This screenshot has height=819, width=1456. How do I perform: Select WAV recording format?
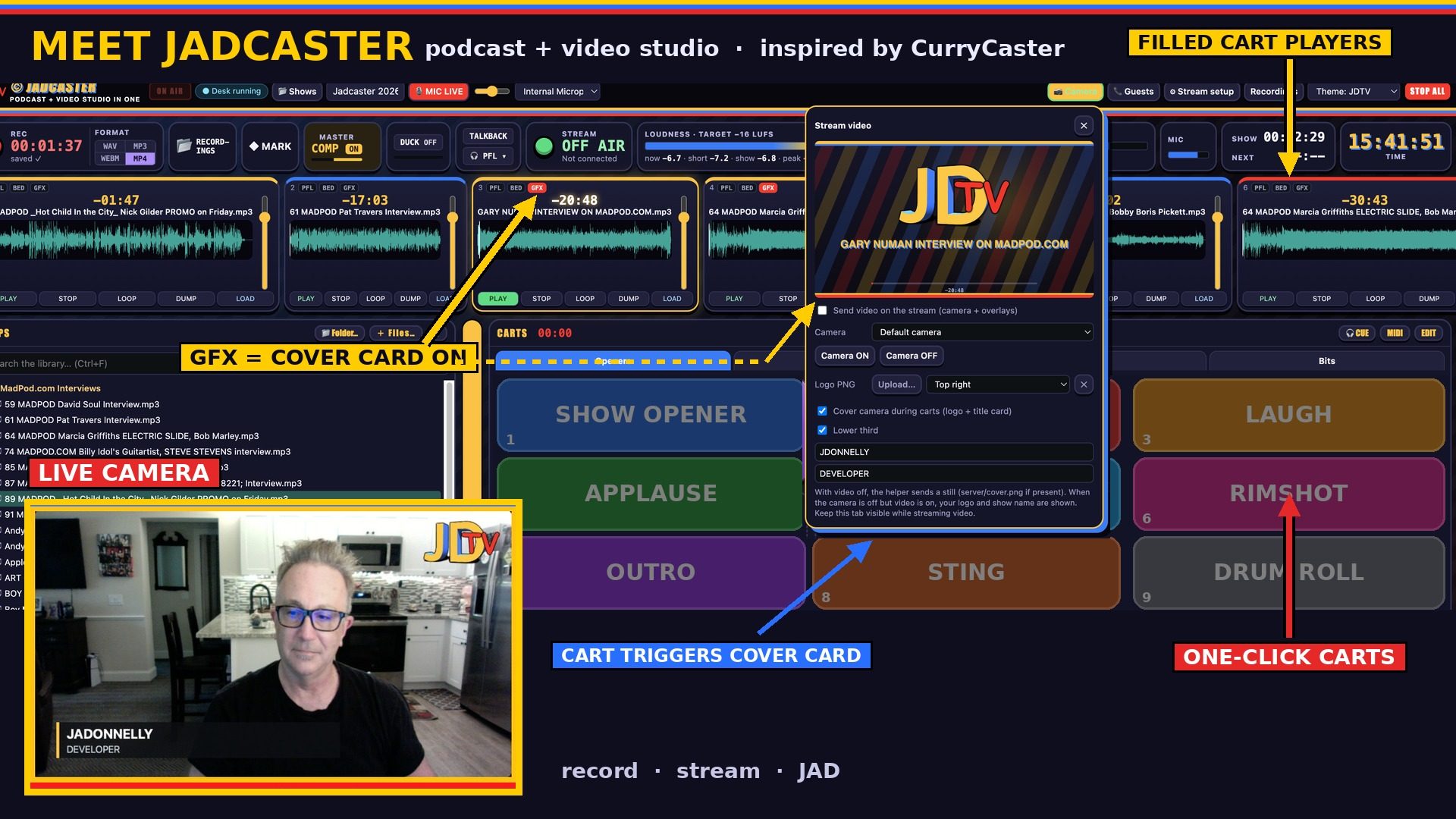[x=110, y=146]
